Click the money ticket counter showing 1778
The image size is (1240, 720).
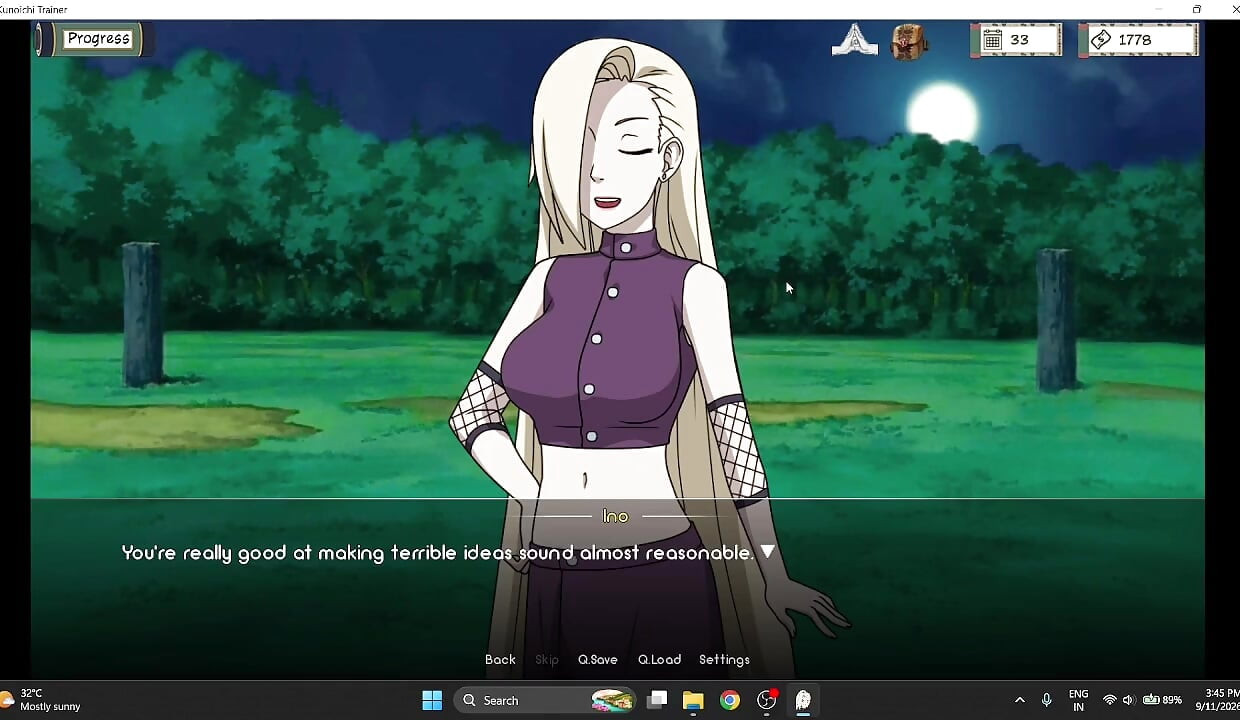tap(1139, 40)
